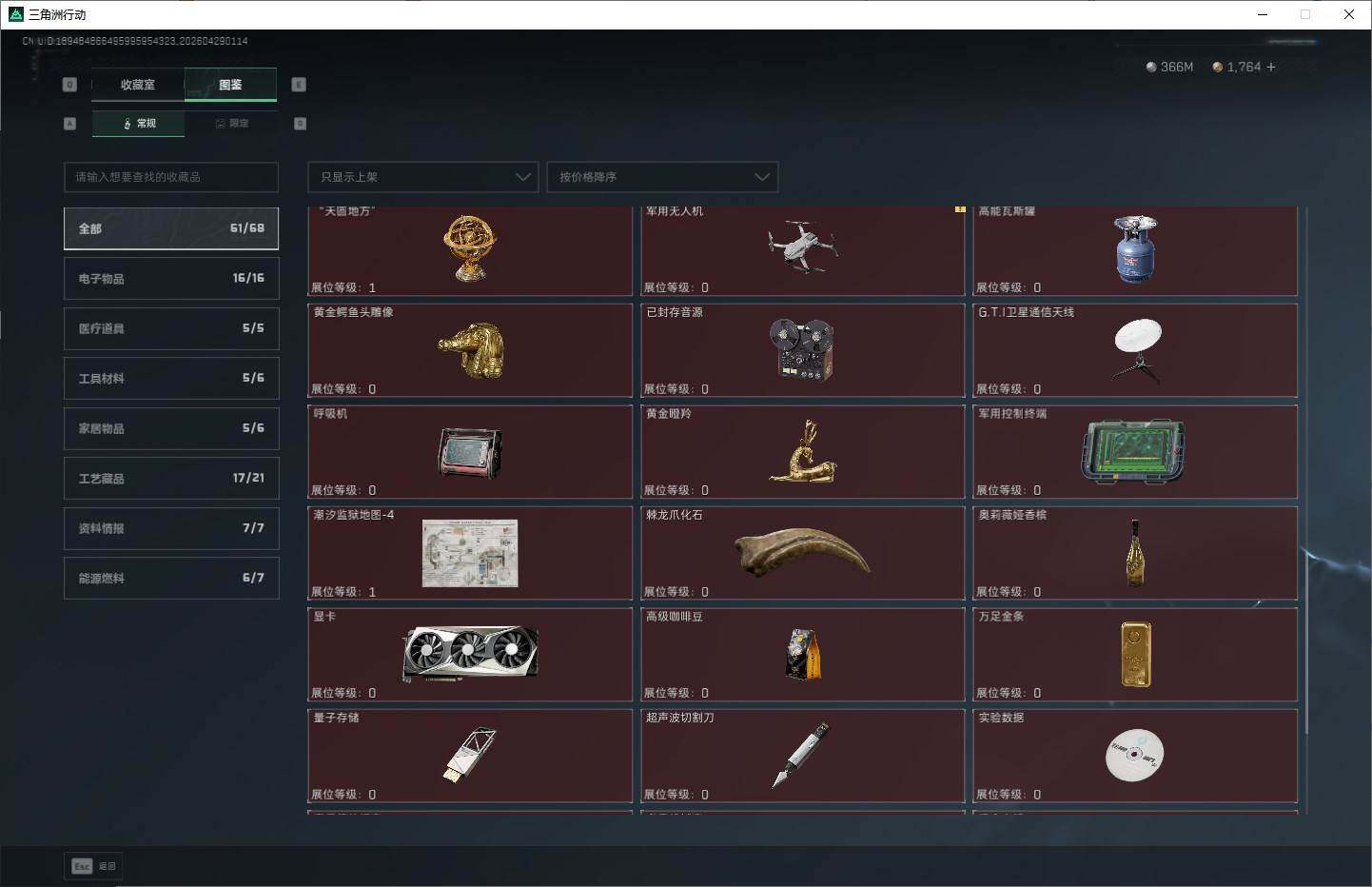
Task: Toggle to the 限定 sub-tab
Action: click(231, 124)
